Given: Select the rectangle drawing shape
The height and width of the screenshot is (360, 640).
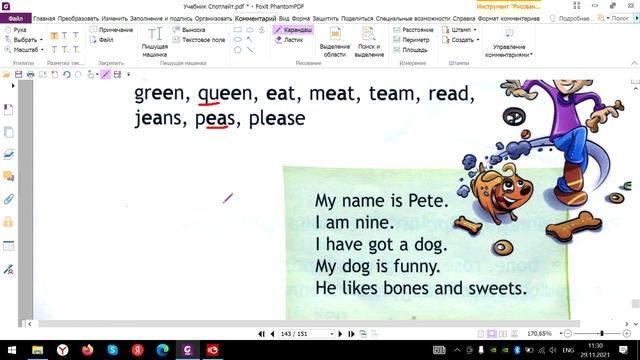Looking at the screenshot, I should tap(238, 30).
